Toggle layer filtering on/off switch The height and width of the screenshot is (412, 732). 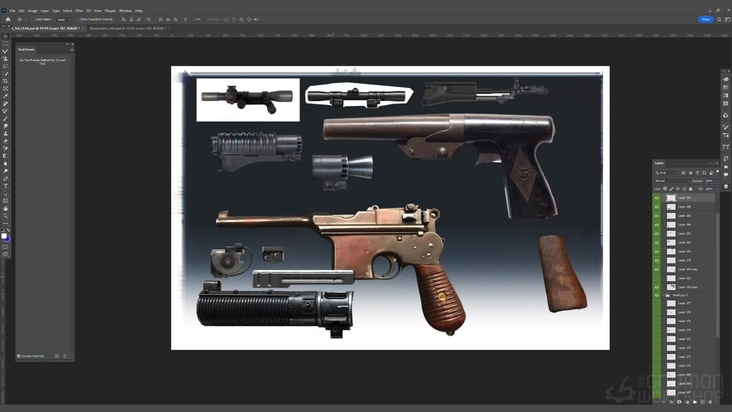point(718,172)
